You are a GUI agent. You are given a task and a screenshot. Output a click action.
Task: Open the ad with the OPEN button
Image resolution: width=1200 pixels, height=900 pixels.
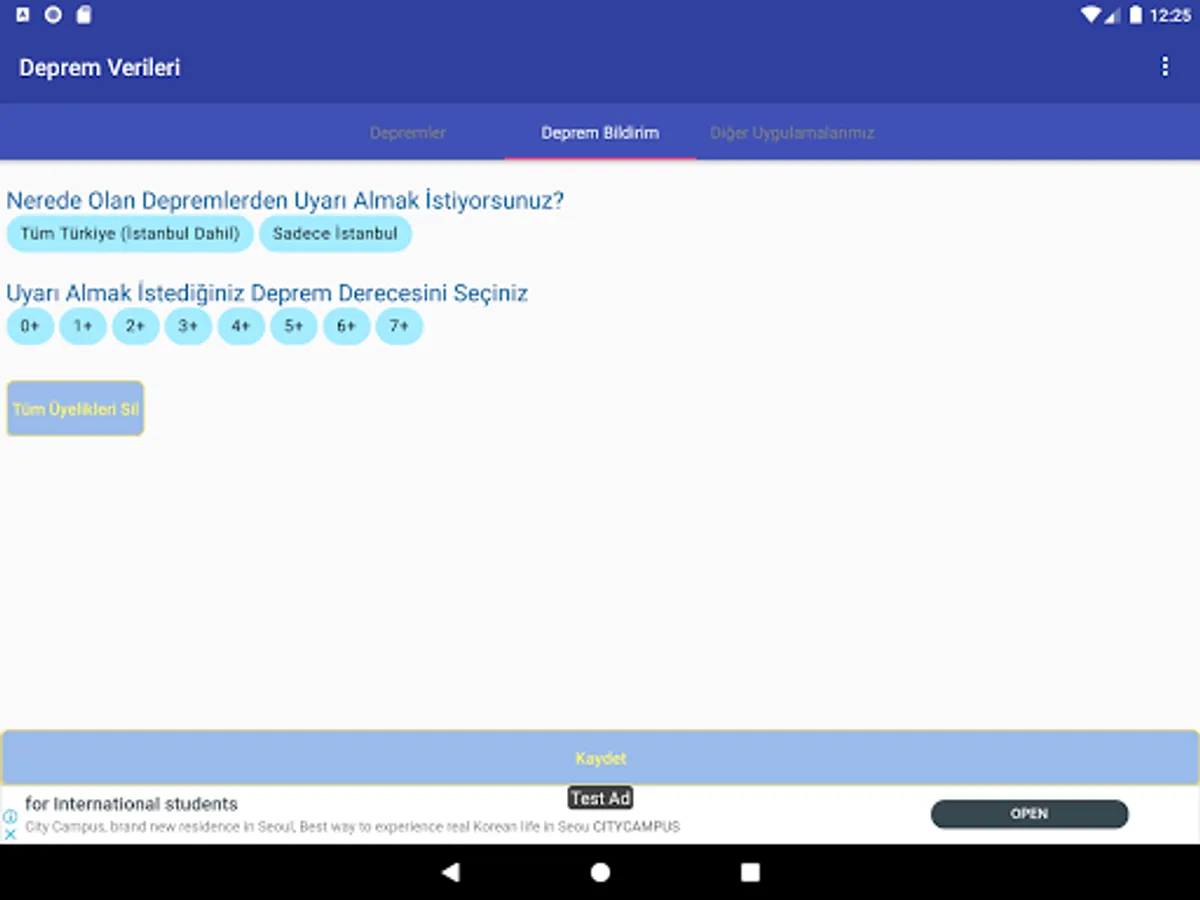tap(1029, 814)
